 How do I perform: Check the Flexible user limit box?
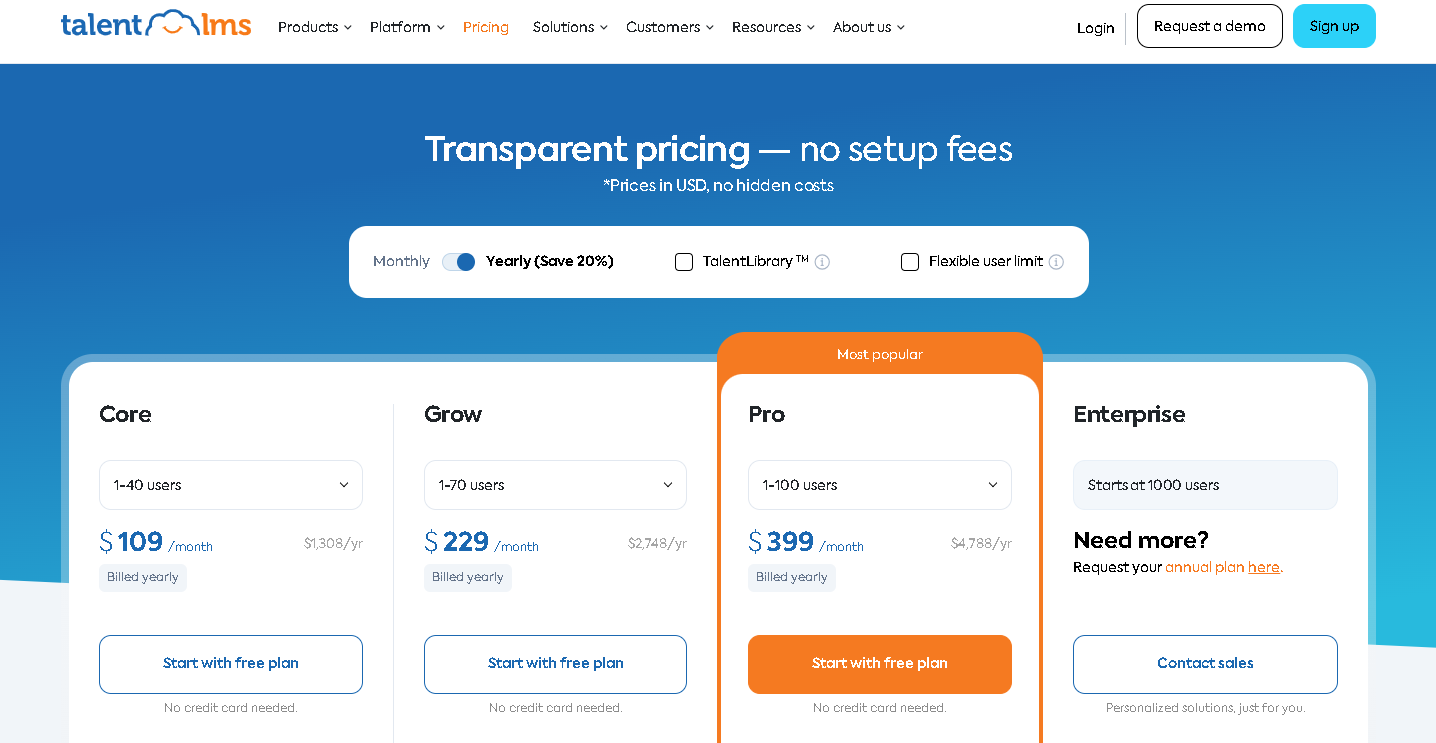(910, 262)
